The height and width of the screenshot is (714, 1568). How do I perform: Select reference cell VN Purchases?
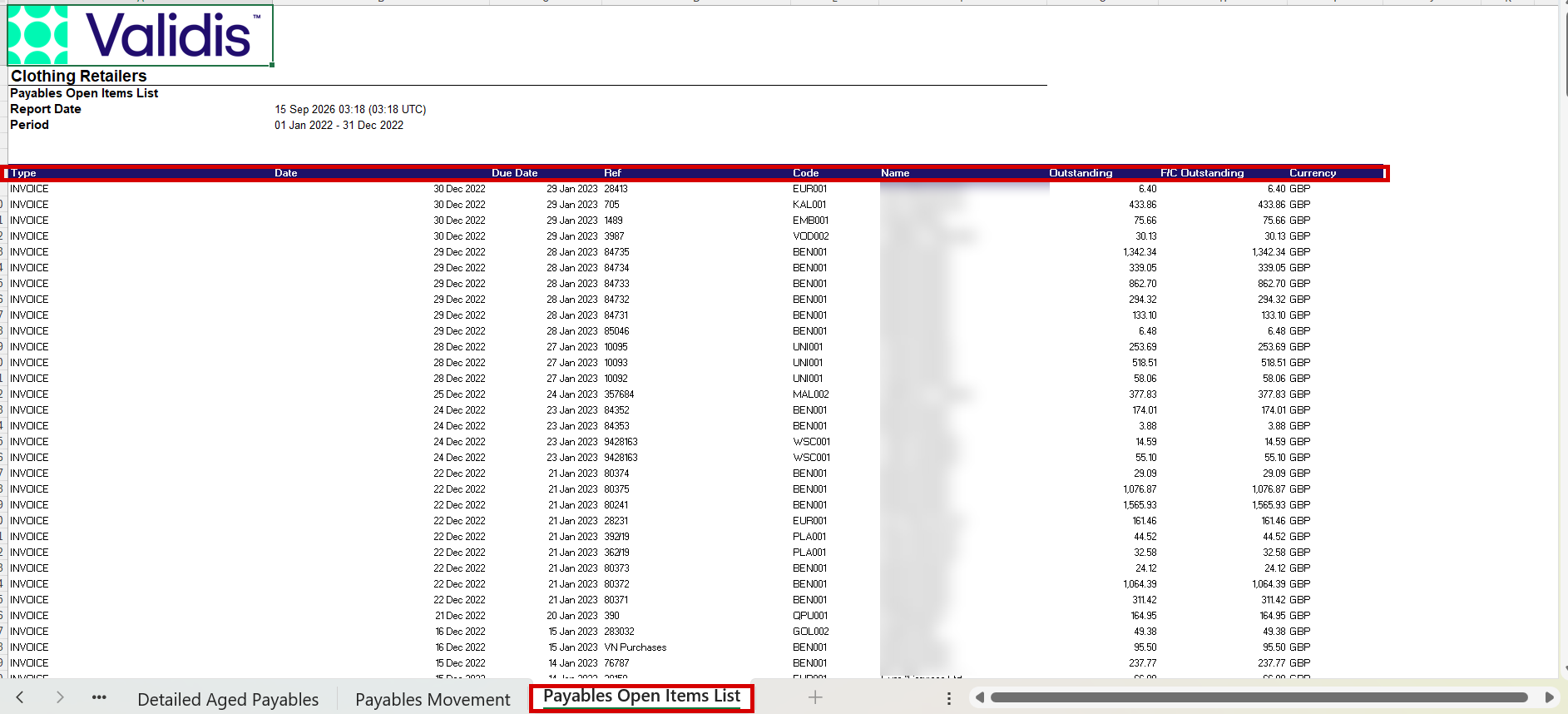click(x=635, y=647)
